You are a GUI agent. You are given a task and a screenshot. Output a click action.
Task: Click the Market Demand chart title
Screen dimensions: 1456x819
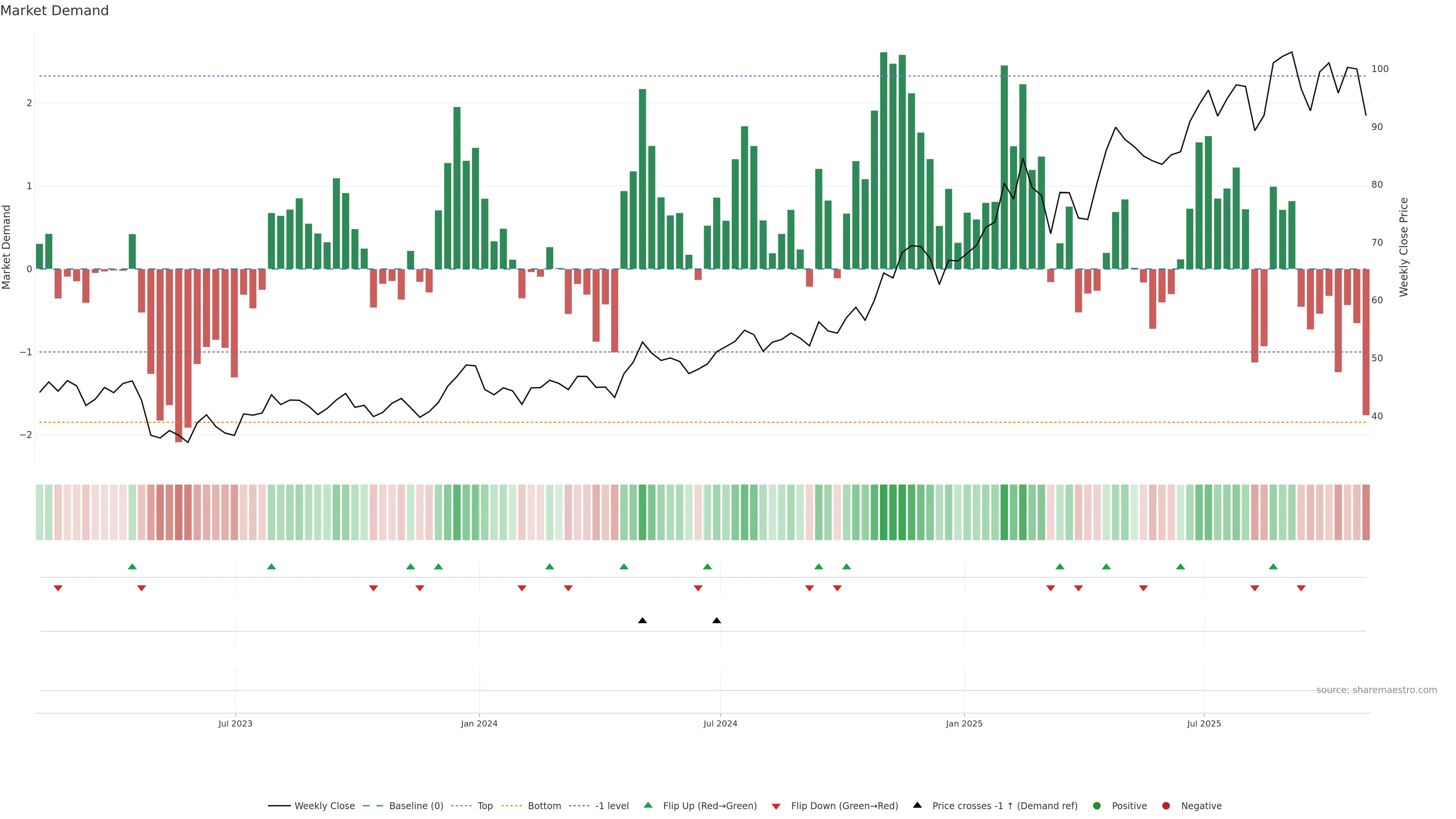point(54,11)
